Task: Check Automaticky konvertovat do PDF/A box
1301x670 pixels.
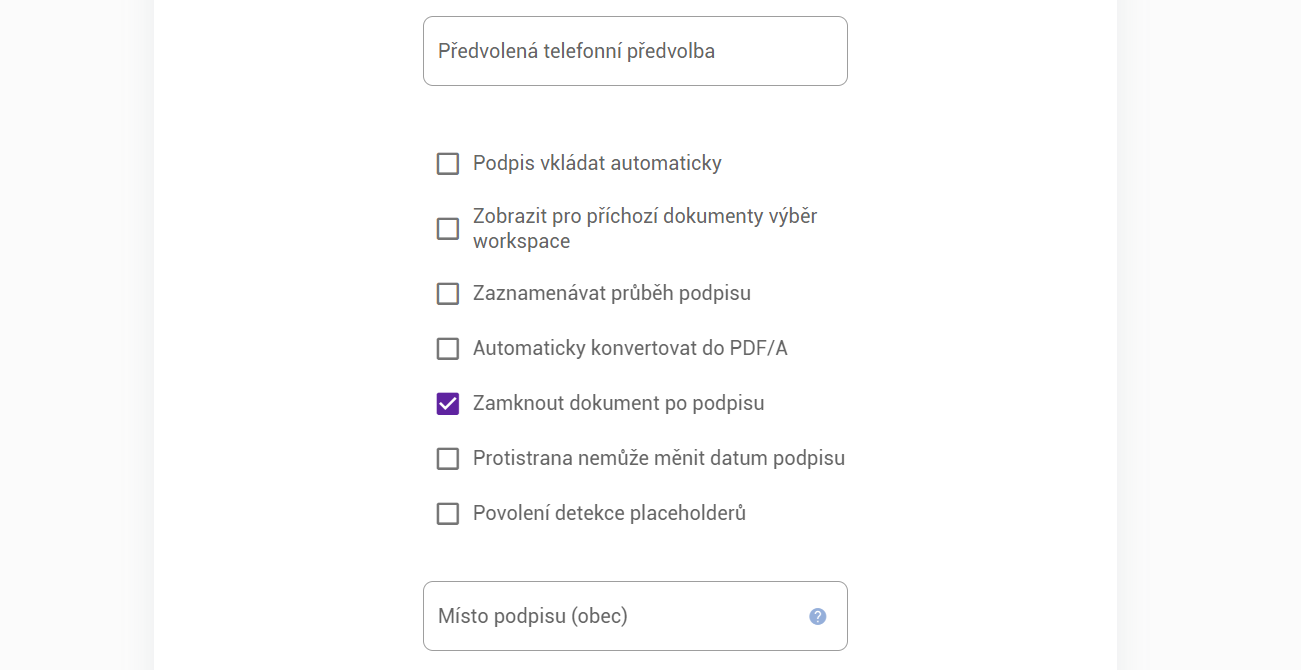Action: coord(448,349)
